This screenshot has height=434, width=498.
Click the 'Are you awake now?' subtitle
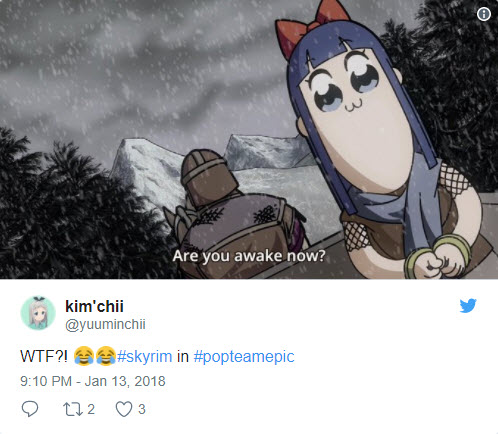(249, 256)
